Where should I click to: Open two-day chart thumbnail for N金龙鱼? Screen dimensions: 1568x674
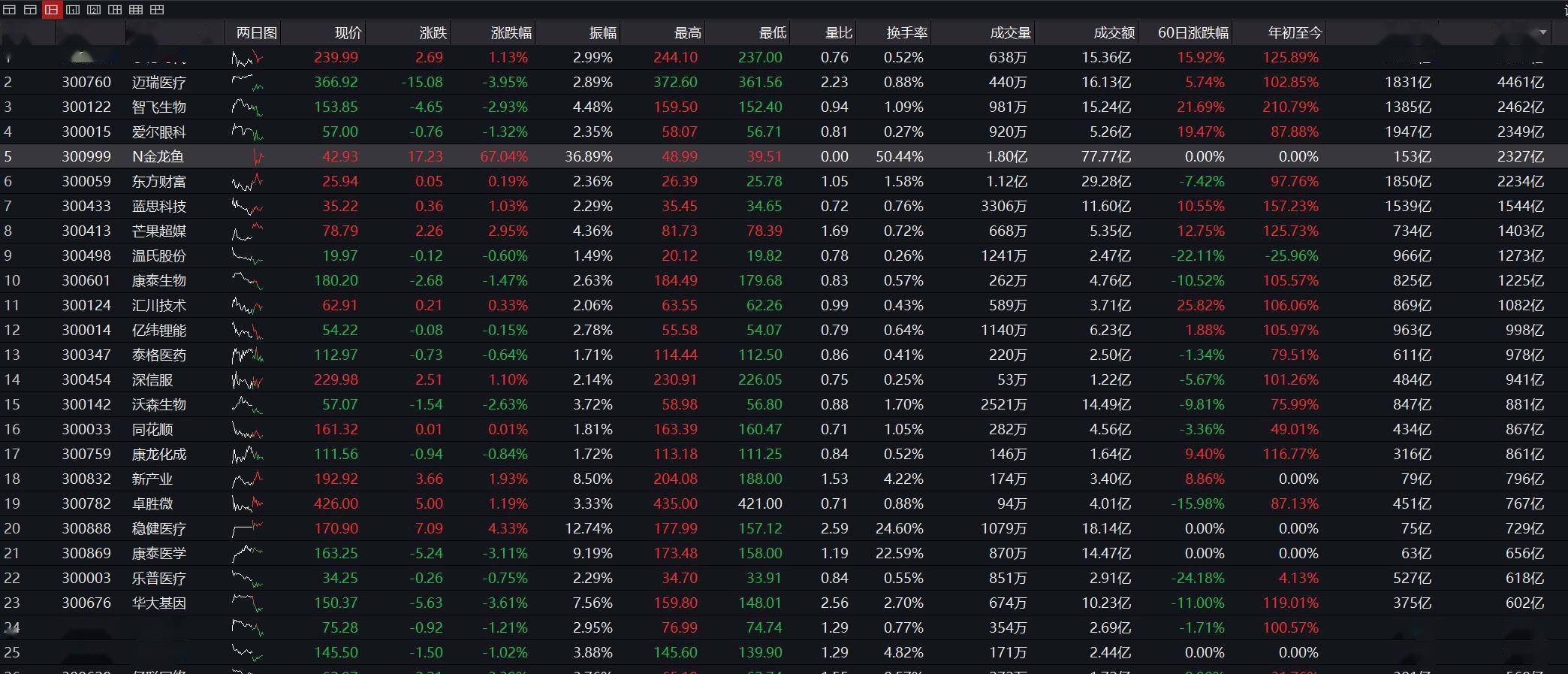coord(258,157)
